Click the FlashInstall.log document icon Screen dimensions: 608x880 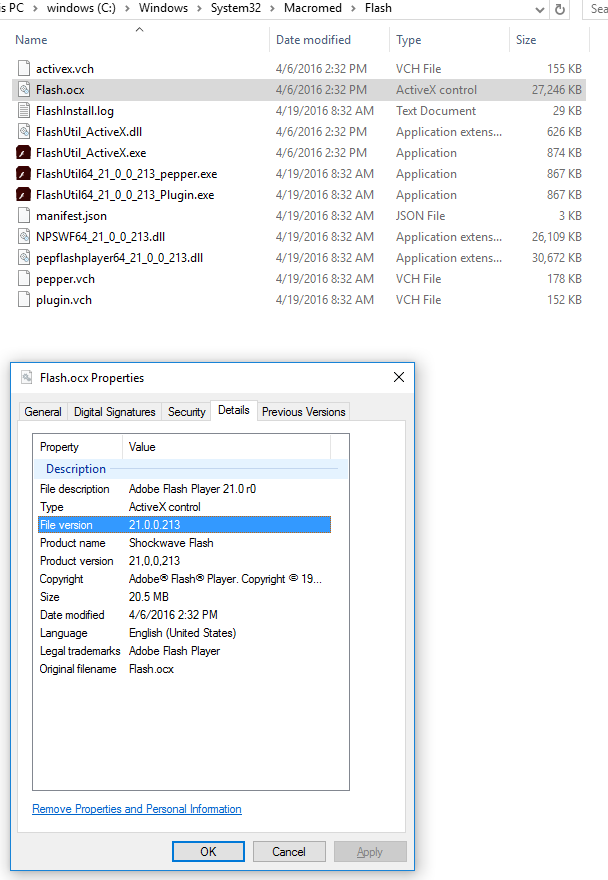point(24,111)
